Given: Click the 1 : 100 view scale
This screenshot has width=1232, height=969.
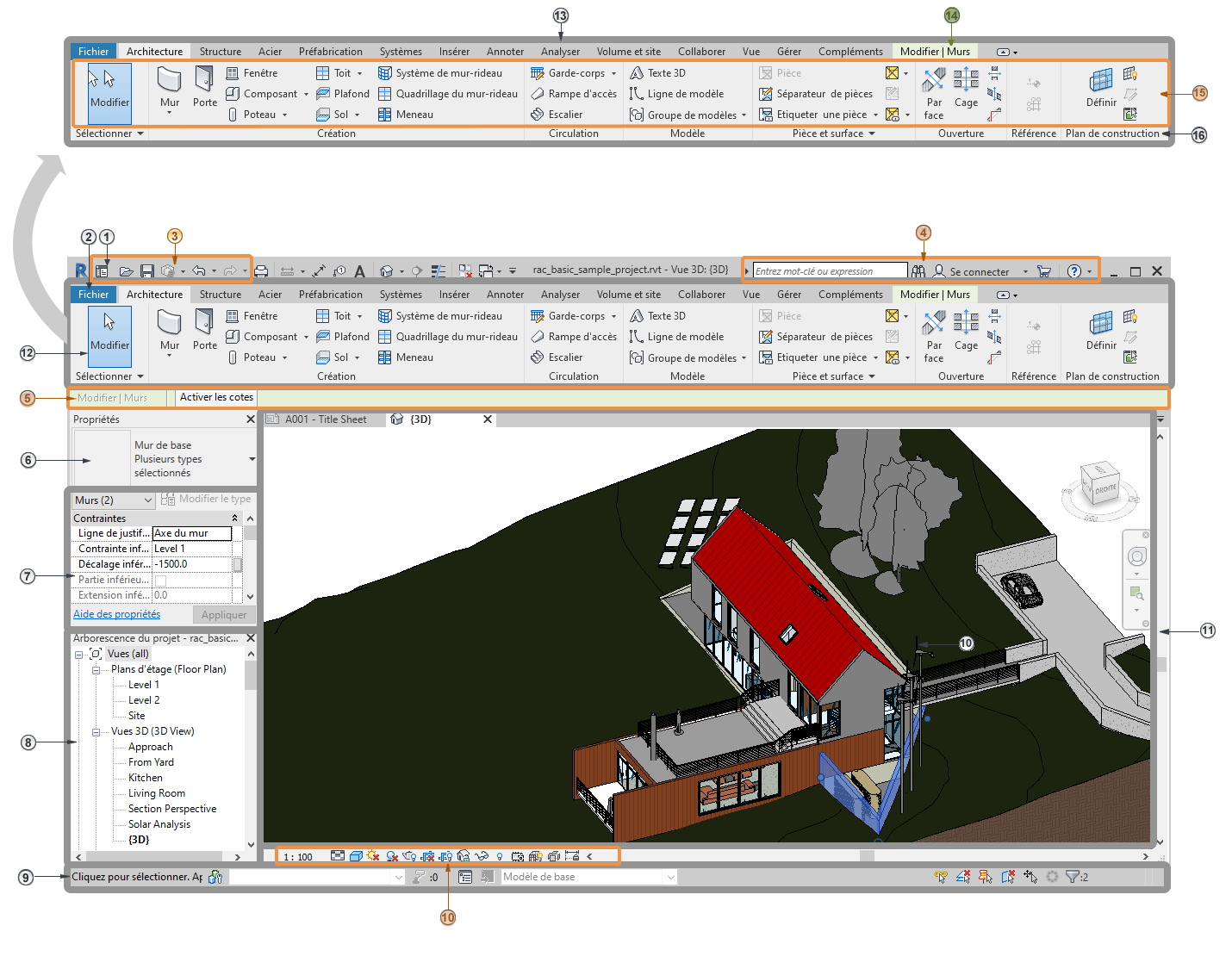Looking at the screenshot, I should 298,857.
